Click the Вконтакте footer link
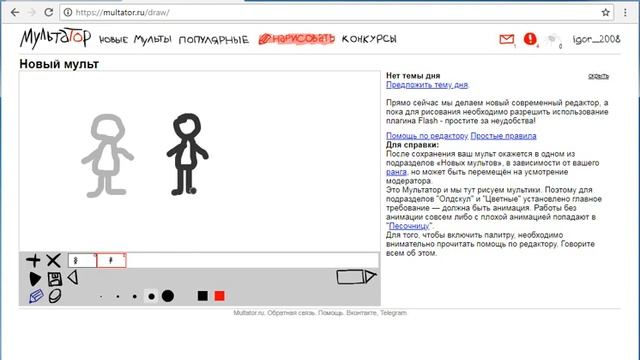The width and height of the screenshot is (640, 360). (362, 313)
